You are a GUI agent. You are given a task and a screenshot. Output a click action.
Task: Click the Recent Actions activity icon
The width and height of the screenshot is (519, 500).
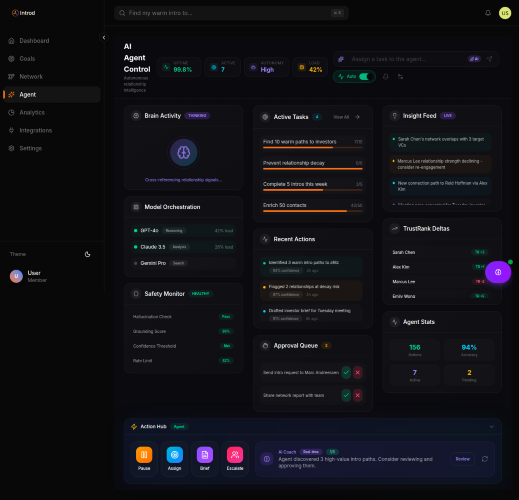(265, 239)
